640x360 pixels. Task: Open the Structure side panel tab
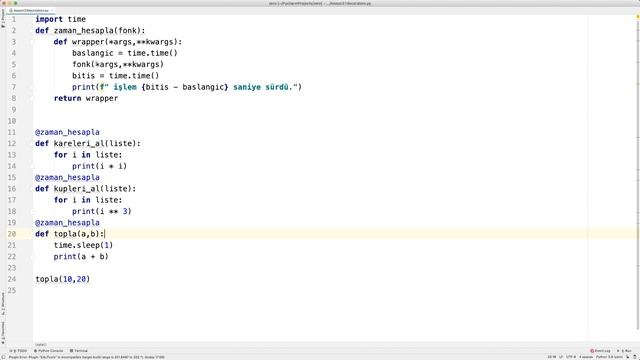(x=3, y=304)
